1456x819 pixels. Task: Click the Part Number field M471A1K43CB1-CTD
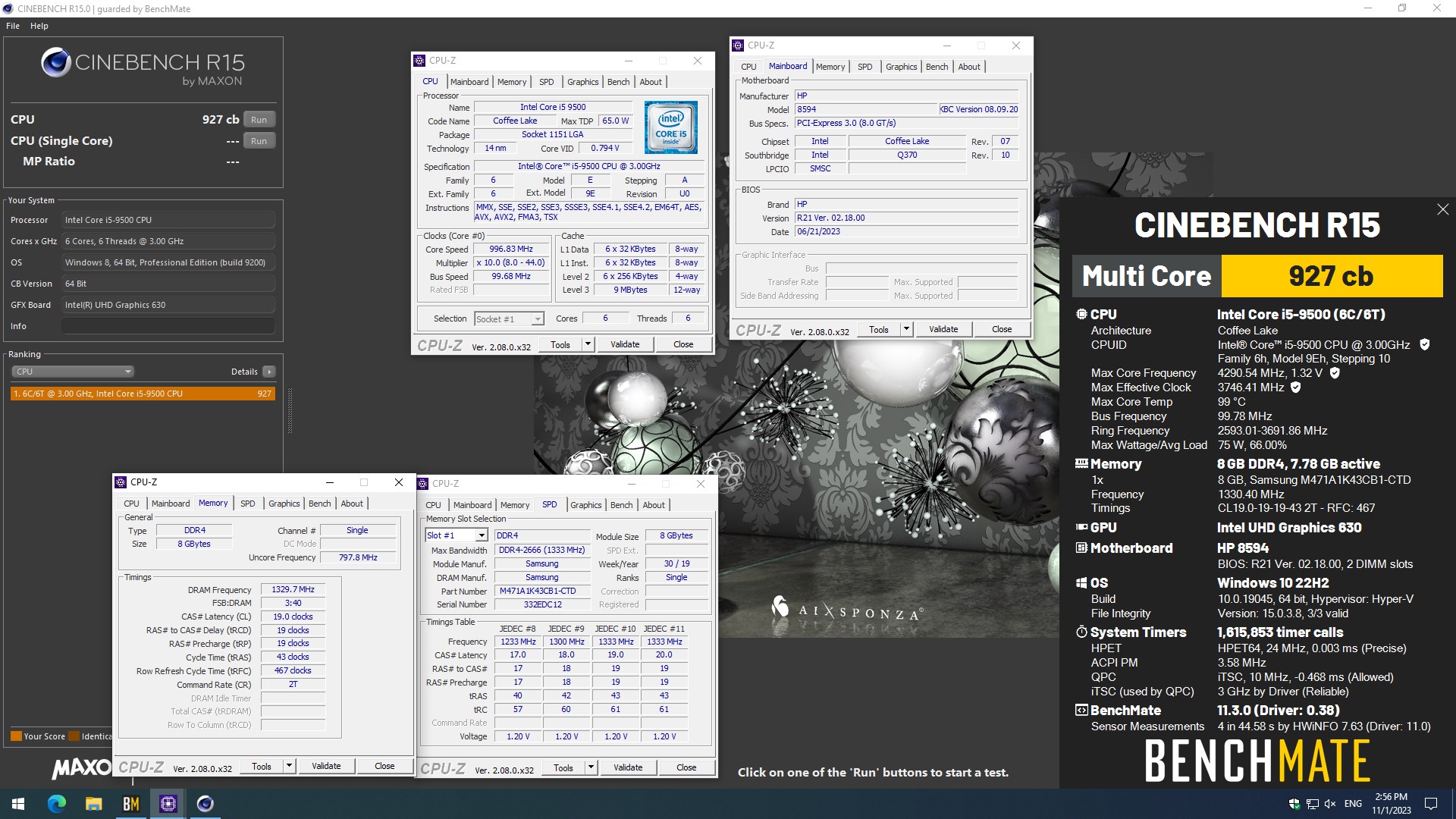[x=542, y=591]
